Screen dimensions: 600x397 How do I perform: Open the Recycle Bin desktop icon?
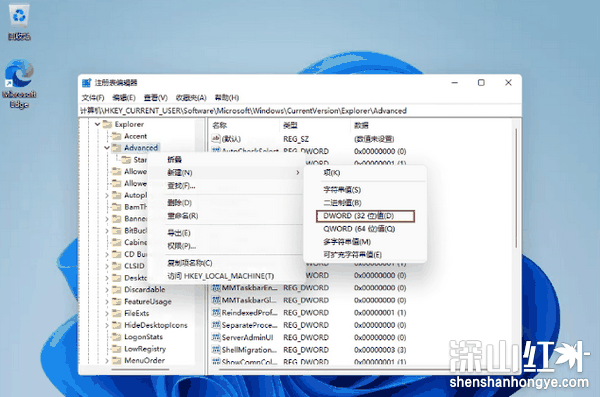tap(18, 23)
